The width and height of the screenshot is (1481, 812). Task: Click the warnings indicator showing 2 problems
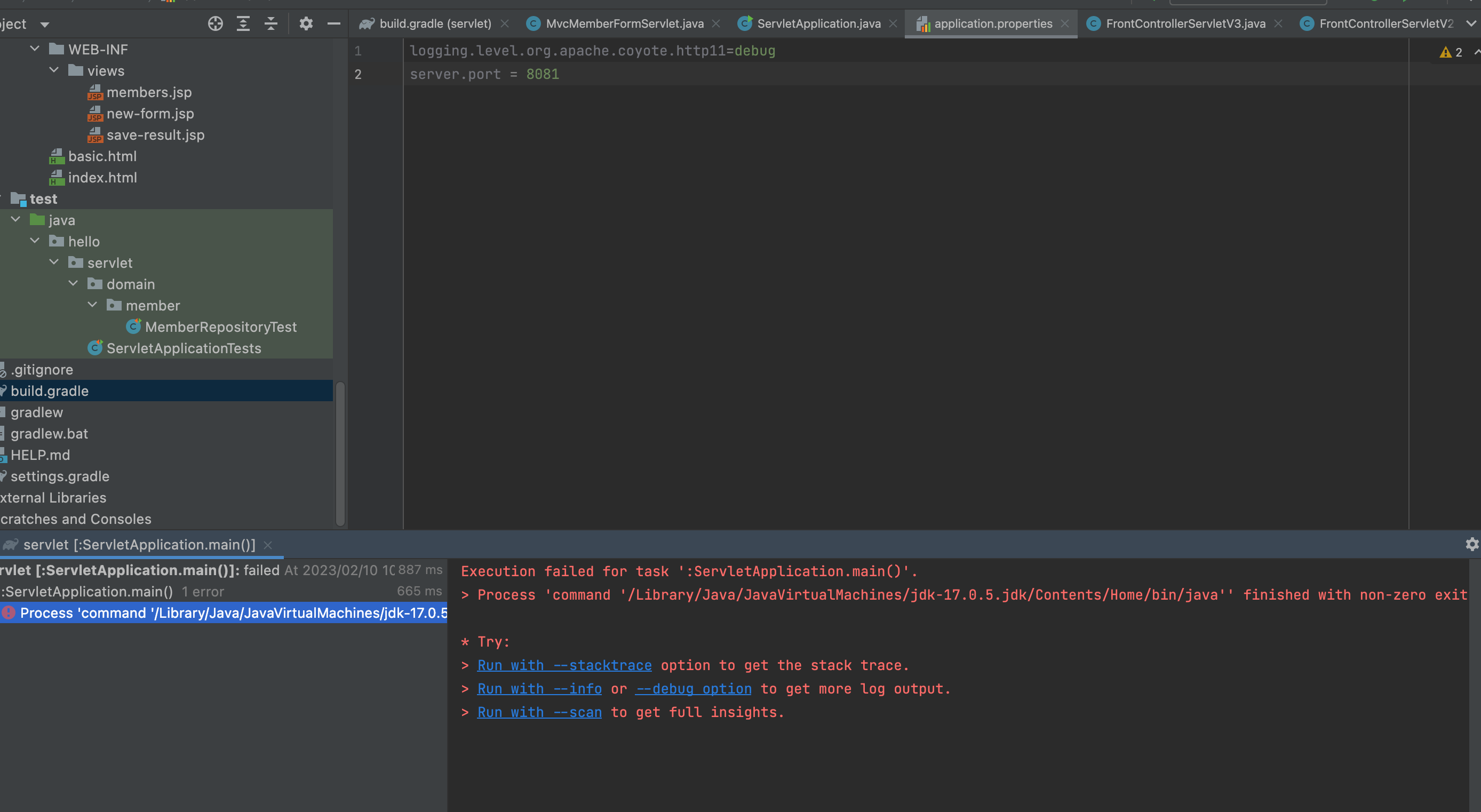coord(1451,52)
